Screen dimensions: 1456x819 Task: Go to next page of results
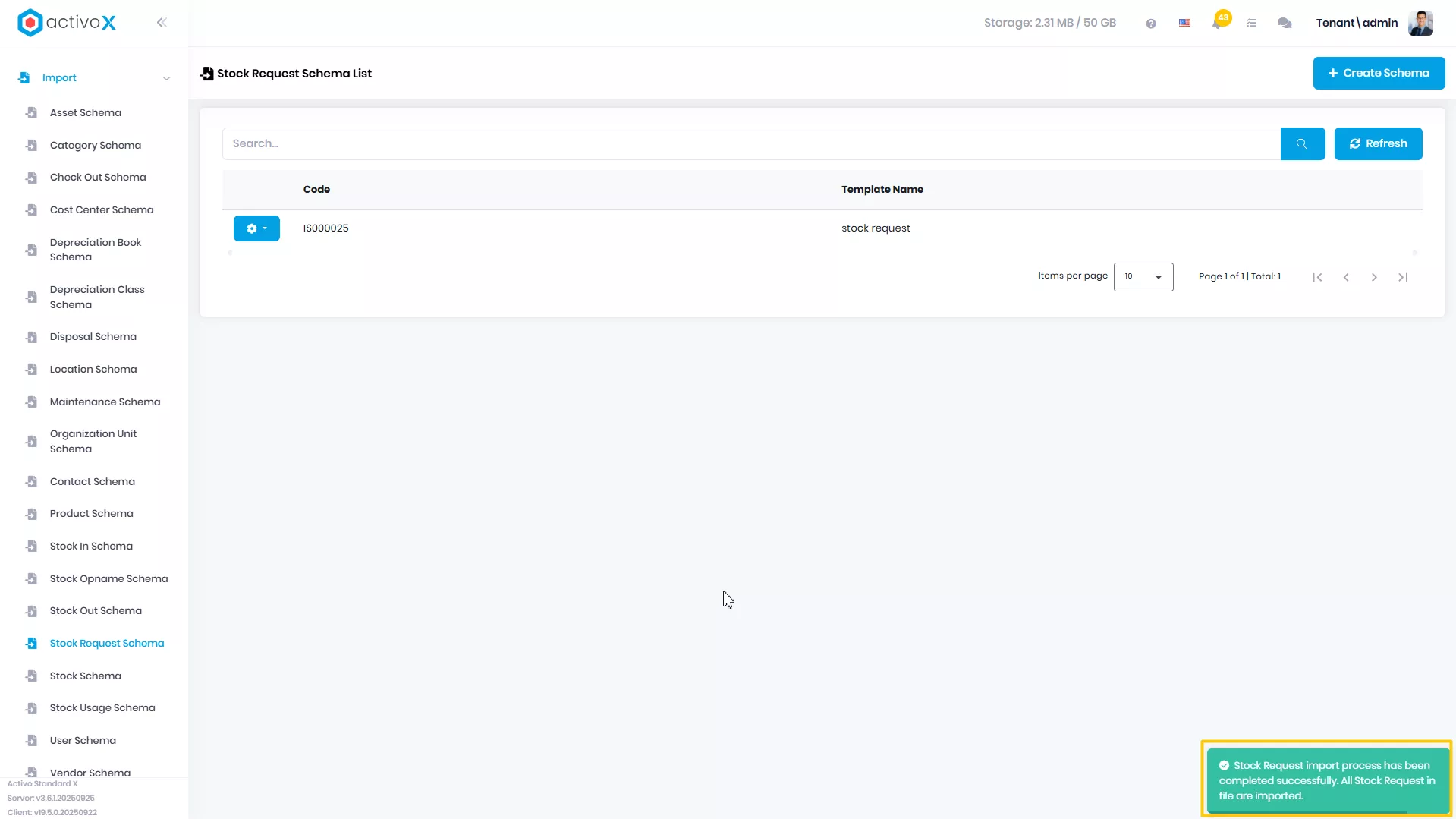click(x=1374, y=277)
